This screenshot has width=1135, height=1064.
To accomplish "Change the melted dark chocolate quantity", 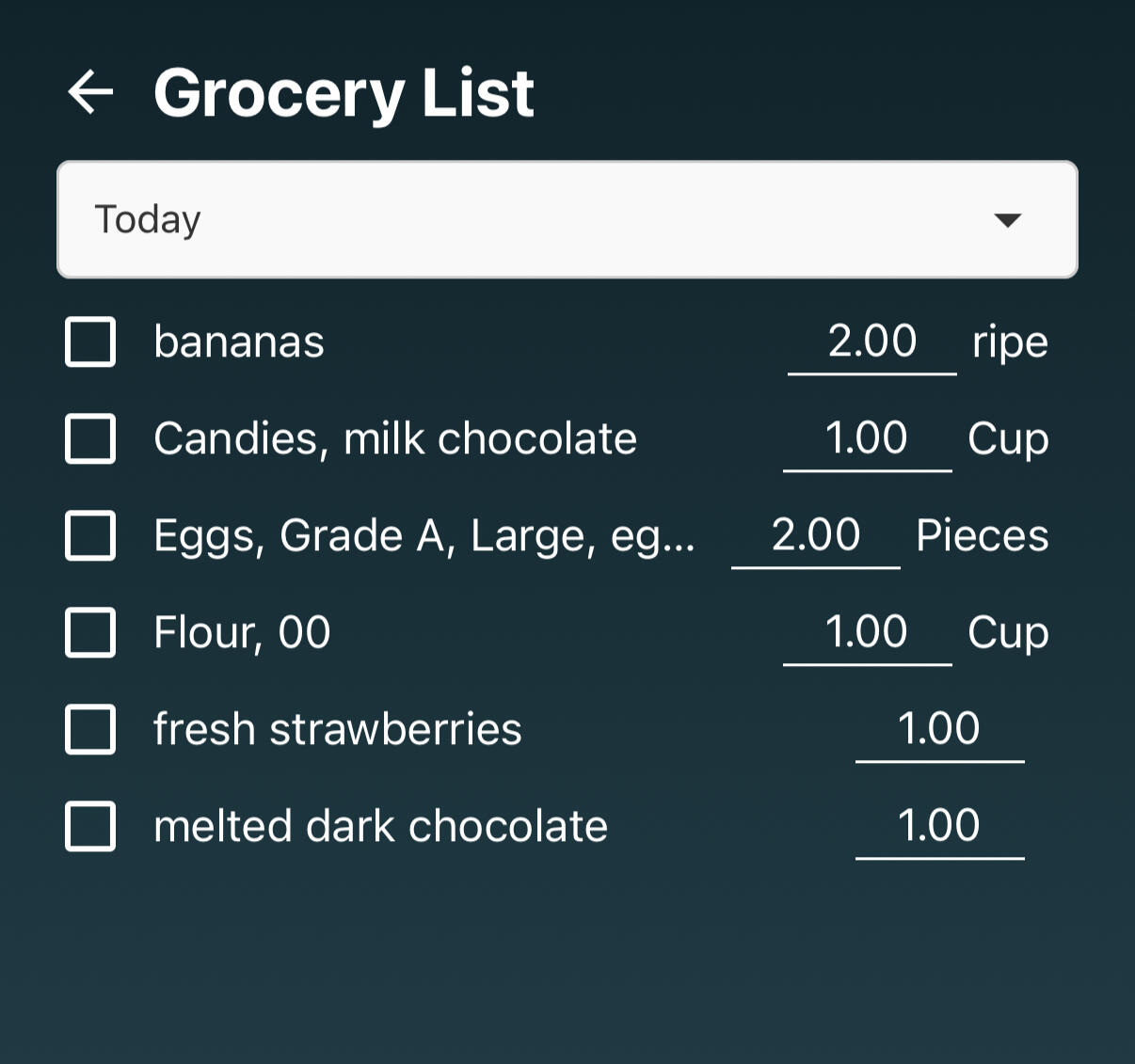I will click(x=939, y=826).
